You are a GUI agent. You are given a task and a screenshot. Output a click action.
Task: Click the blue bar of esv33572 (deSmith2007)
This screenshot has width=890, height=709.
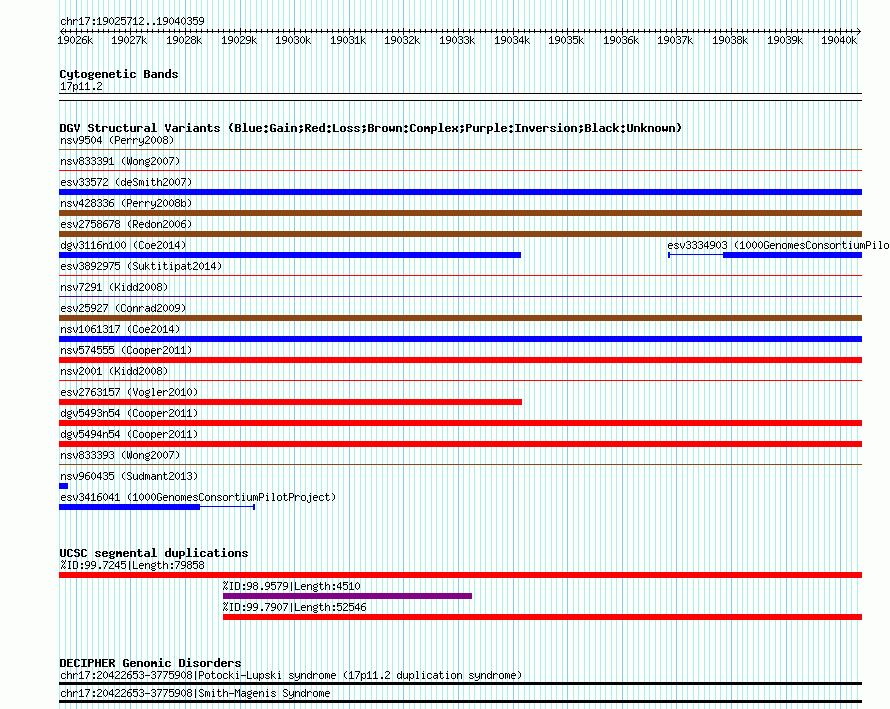tap(460, 192)
